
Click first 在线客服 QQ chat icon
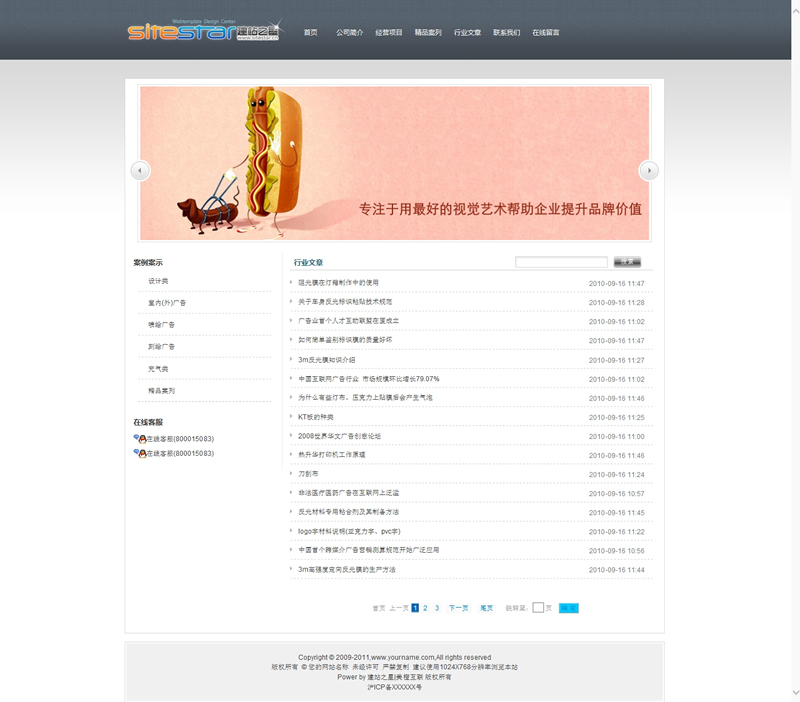pyautogui.click(x=140, y=439)
